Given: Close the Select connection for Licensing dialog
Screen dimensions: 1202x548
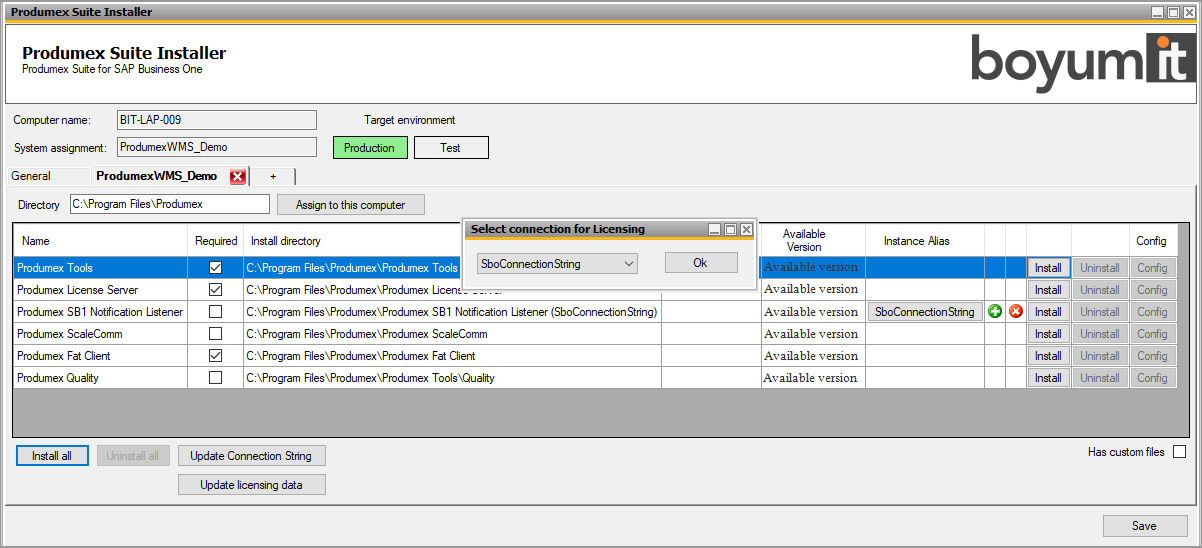Looking at the screenshot, I should 746,229.
